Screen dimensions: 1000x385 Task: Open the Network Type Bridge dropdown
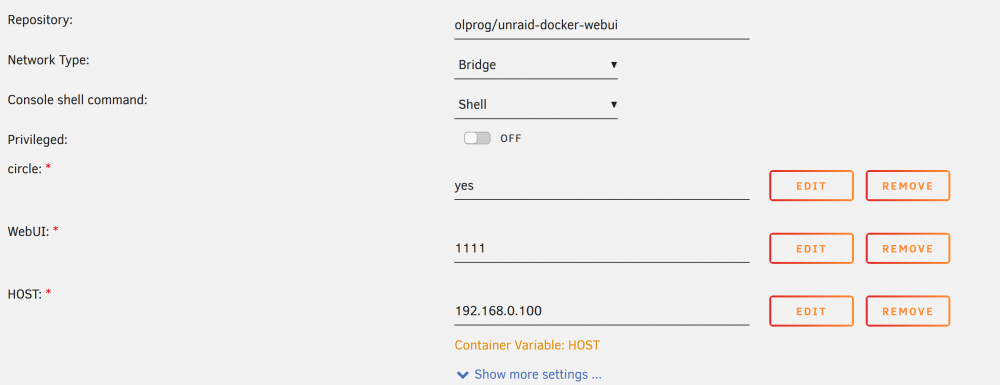pos(536,65)
